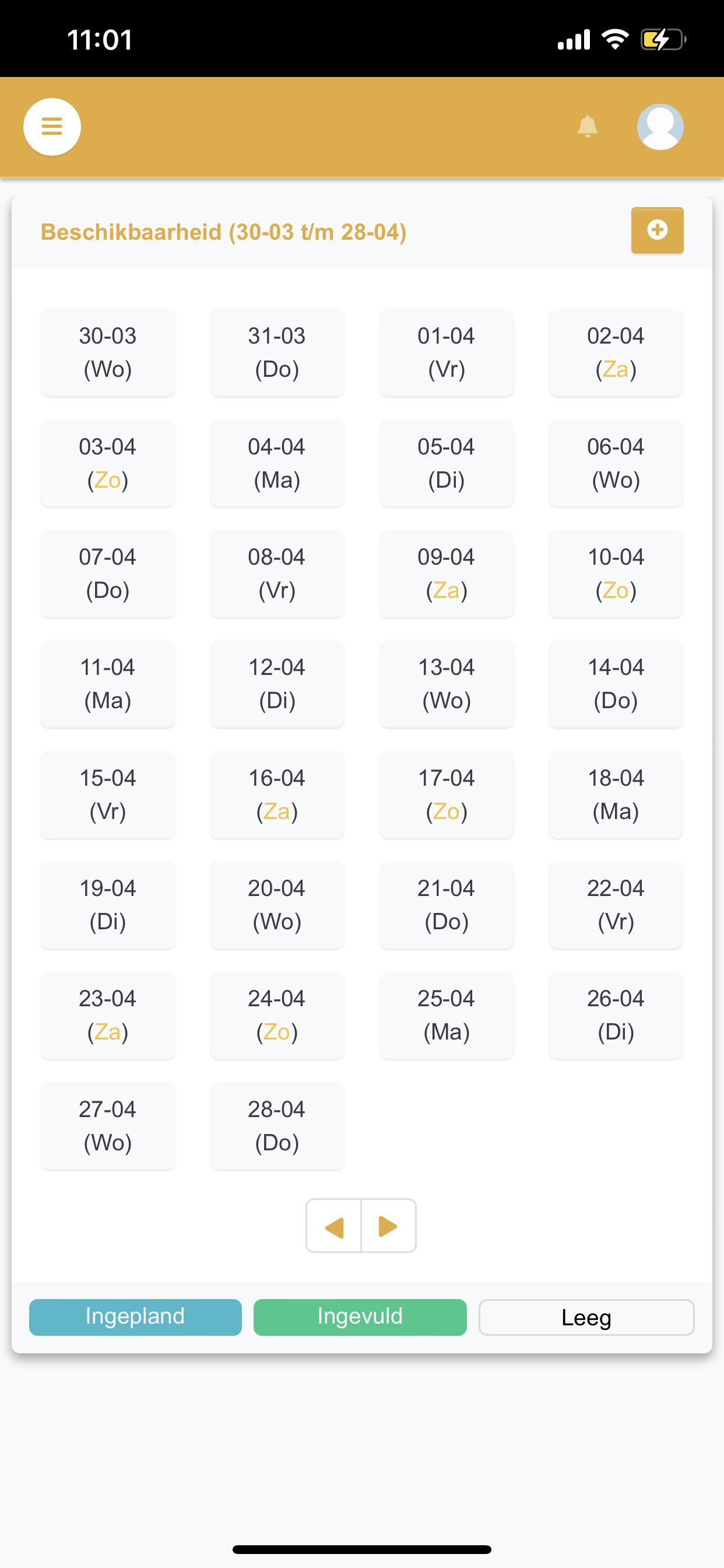
Task: Choose the 23-04 (Za) day tile
Action: [x=108, y=1016]
